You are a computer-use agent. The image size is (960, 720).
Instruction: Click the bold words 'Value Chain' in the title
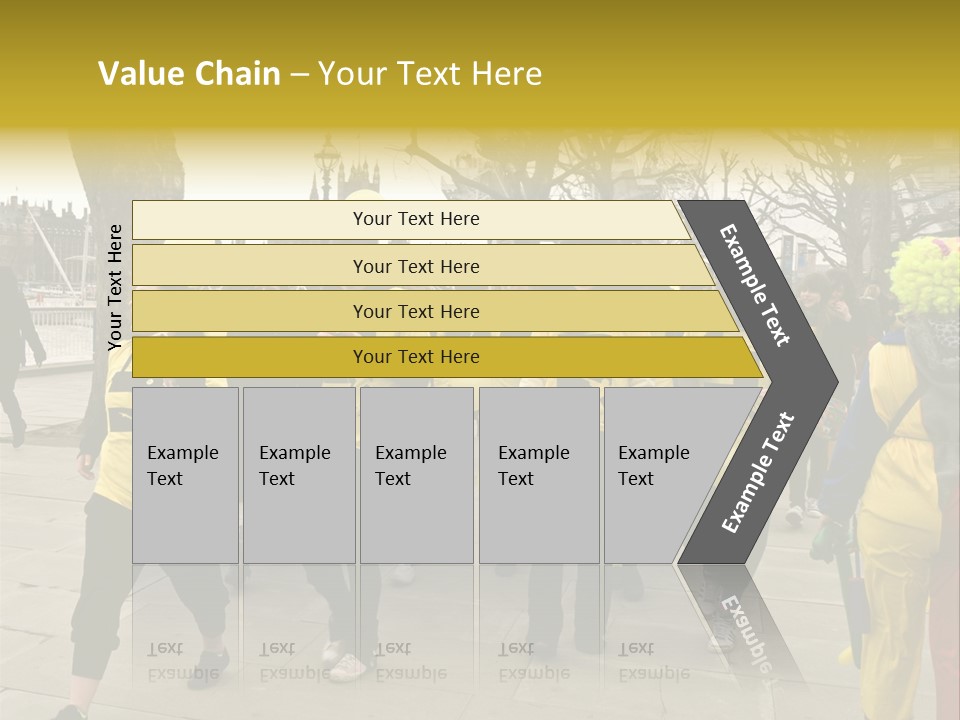(189, 73)
